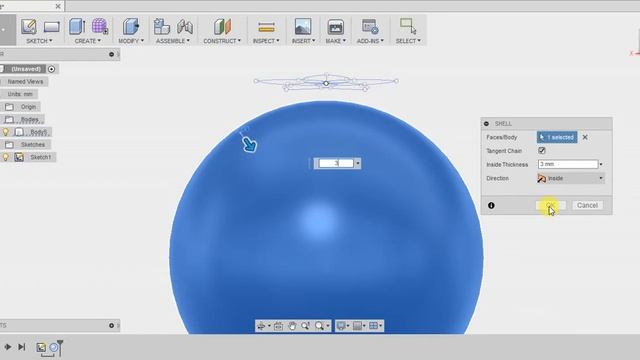Open the Display Settings dropdown arrow
Image resolution: width=640 pixels, height=360 pixels.
coord(348,326)
